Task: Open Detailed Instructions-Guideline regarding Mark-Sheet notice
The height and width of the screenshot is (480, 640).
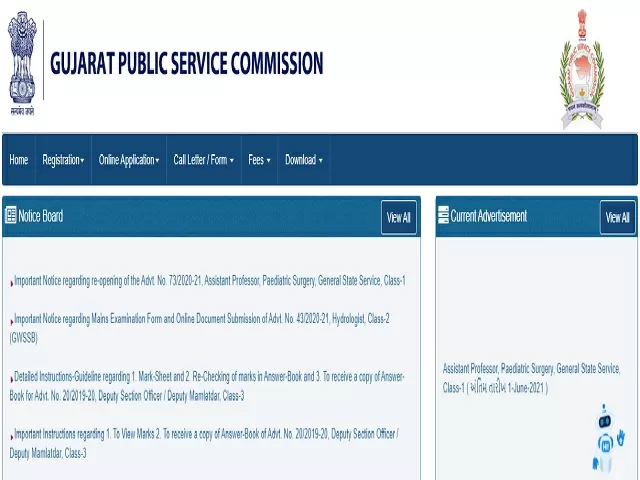Action: (x=207, y=386)
